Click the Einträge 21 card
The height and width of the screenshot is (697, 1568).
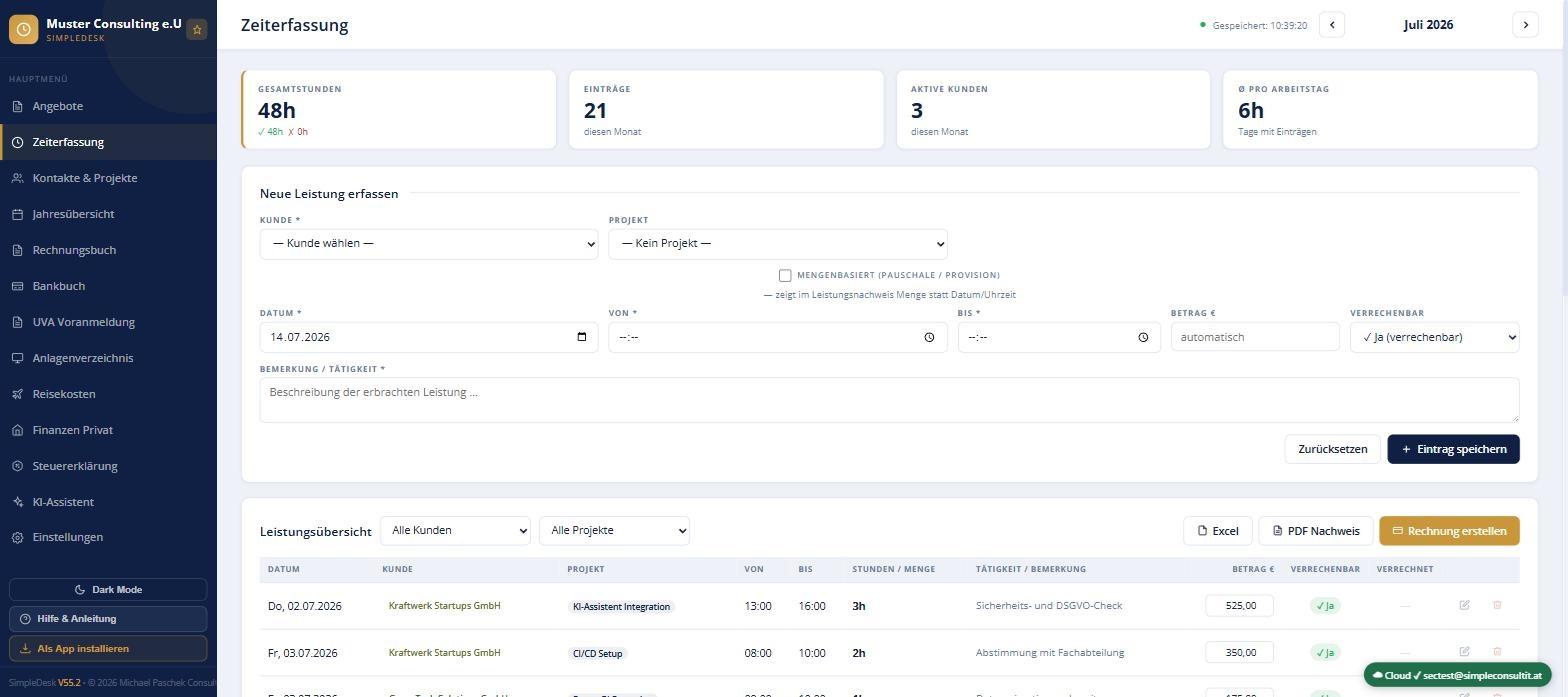pos(726,110)
